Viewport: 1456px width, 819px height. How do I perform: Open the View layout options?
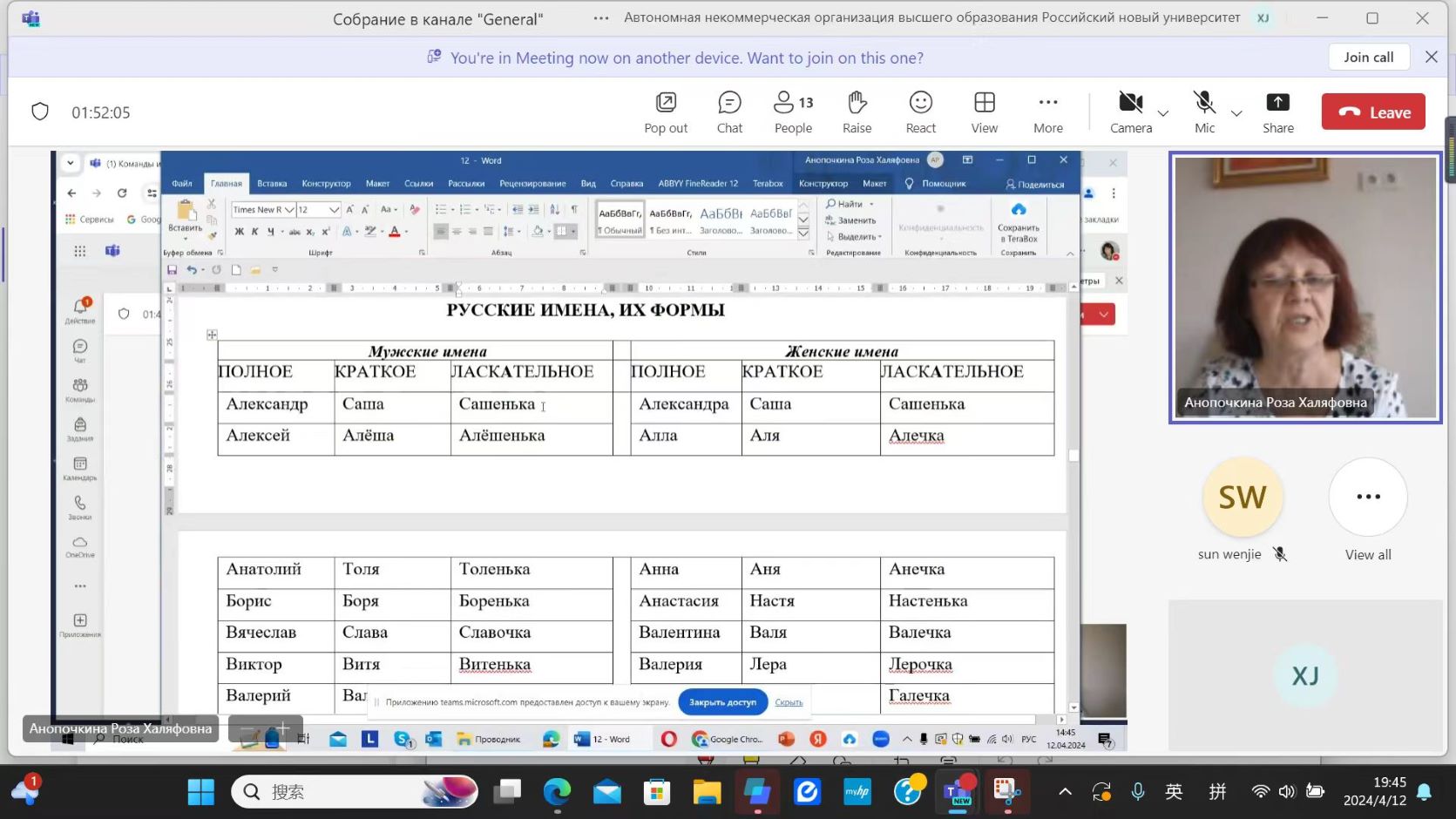(984, 112)
